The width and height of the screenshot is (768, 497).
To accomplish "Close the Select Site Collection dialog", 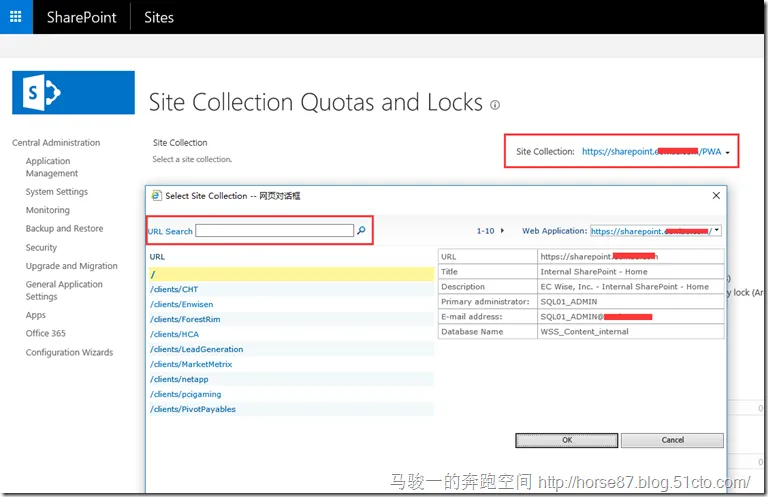I will tap(715, 195).
